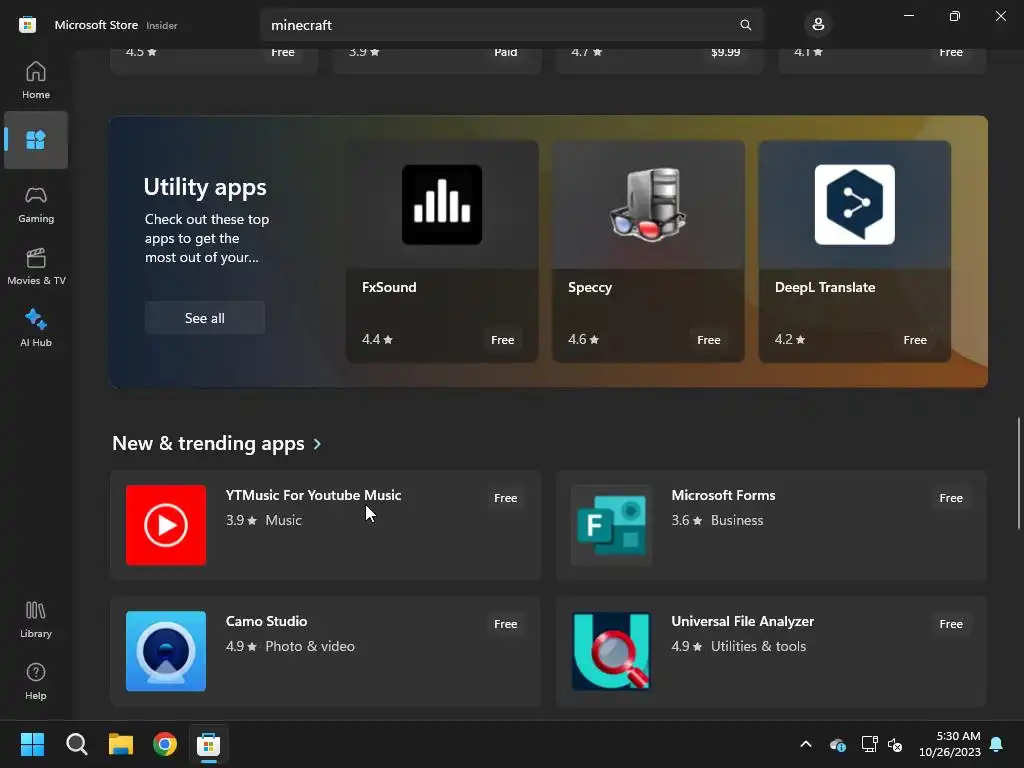Open the Universal File Analyzer icon
This screenshot has width=1024, height=768.
611,651
